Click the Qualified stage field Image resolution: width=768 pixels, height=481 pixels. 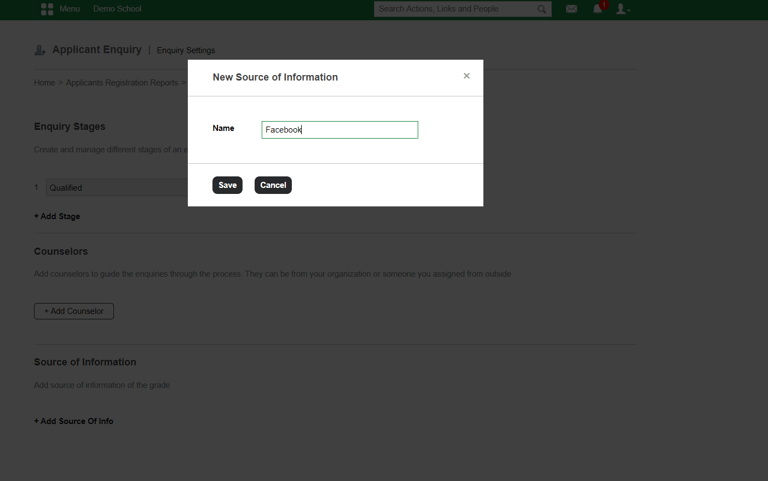(x=117, y=188)
